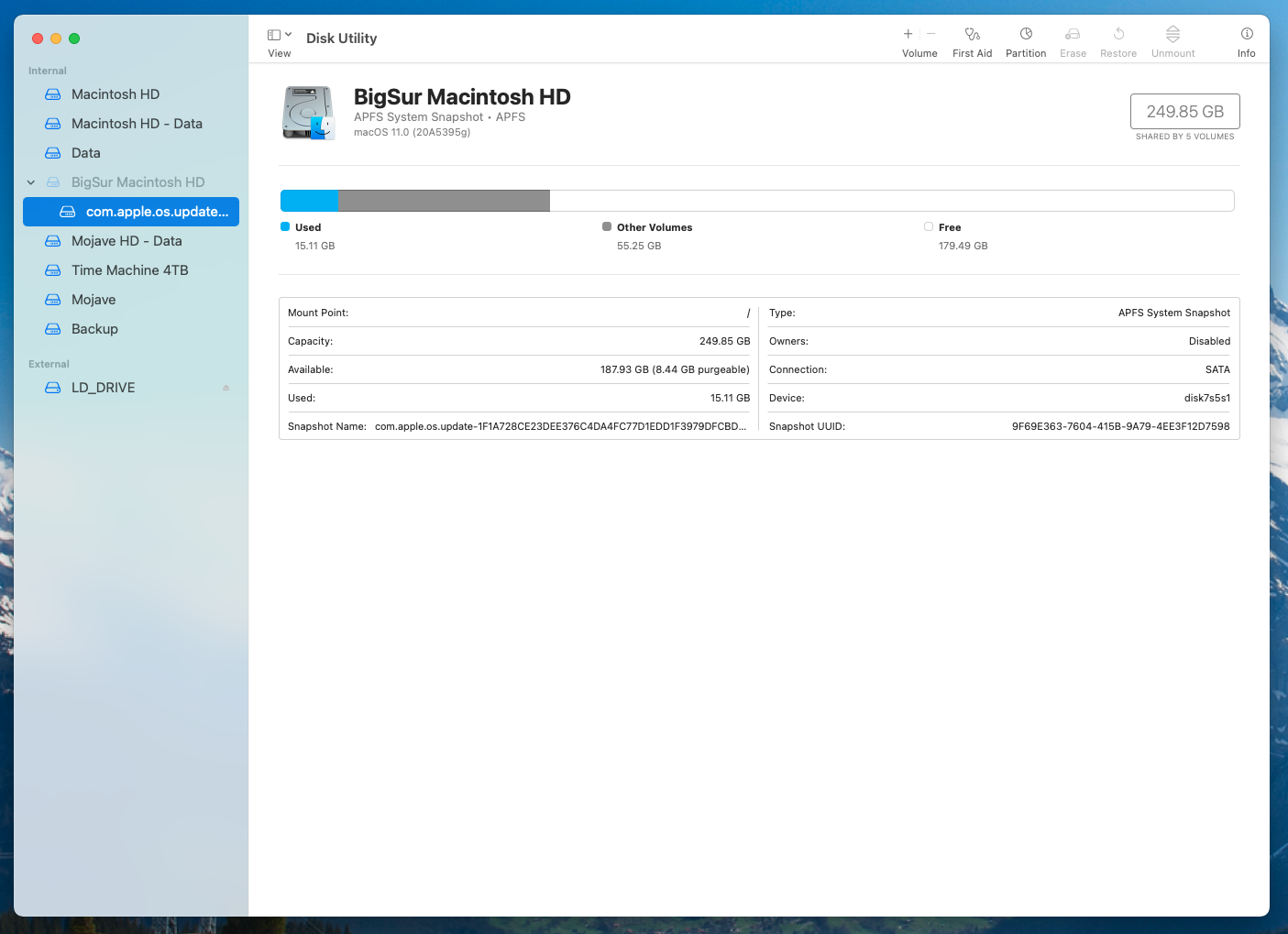Click the Snapshot Name value text

coord(561,426)
